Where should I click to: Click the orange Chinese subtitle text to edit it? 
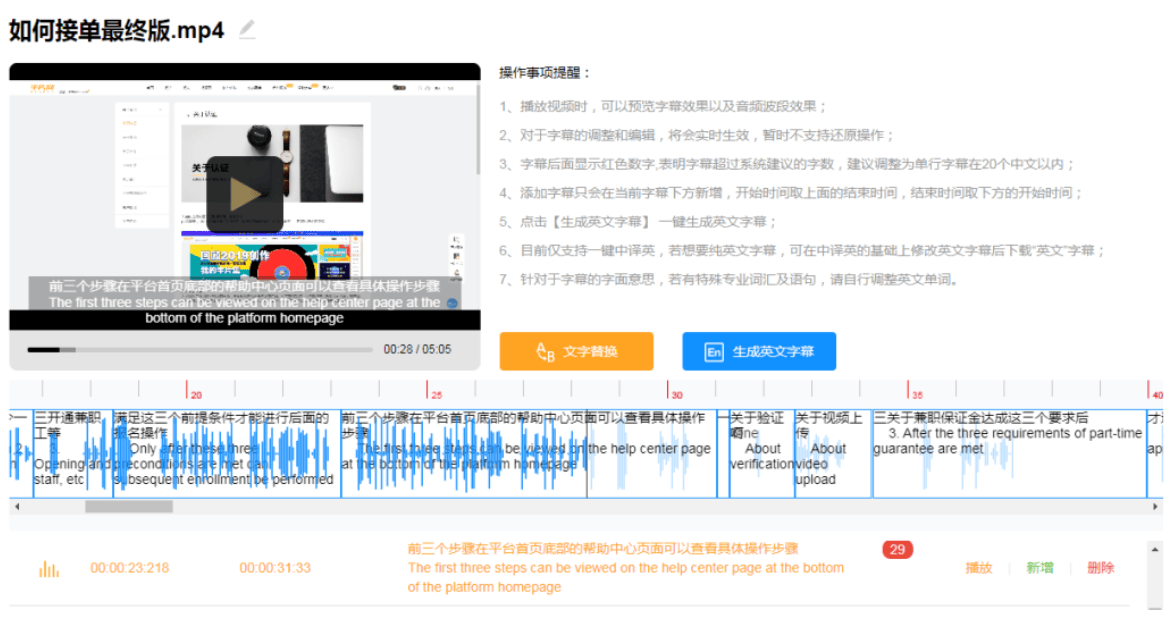602,548
